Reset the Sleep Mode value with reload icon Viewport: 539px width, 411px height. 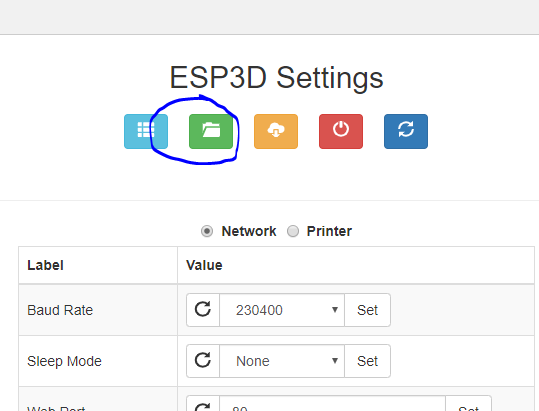(x=203, y=360)
